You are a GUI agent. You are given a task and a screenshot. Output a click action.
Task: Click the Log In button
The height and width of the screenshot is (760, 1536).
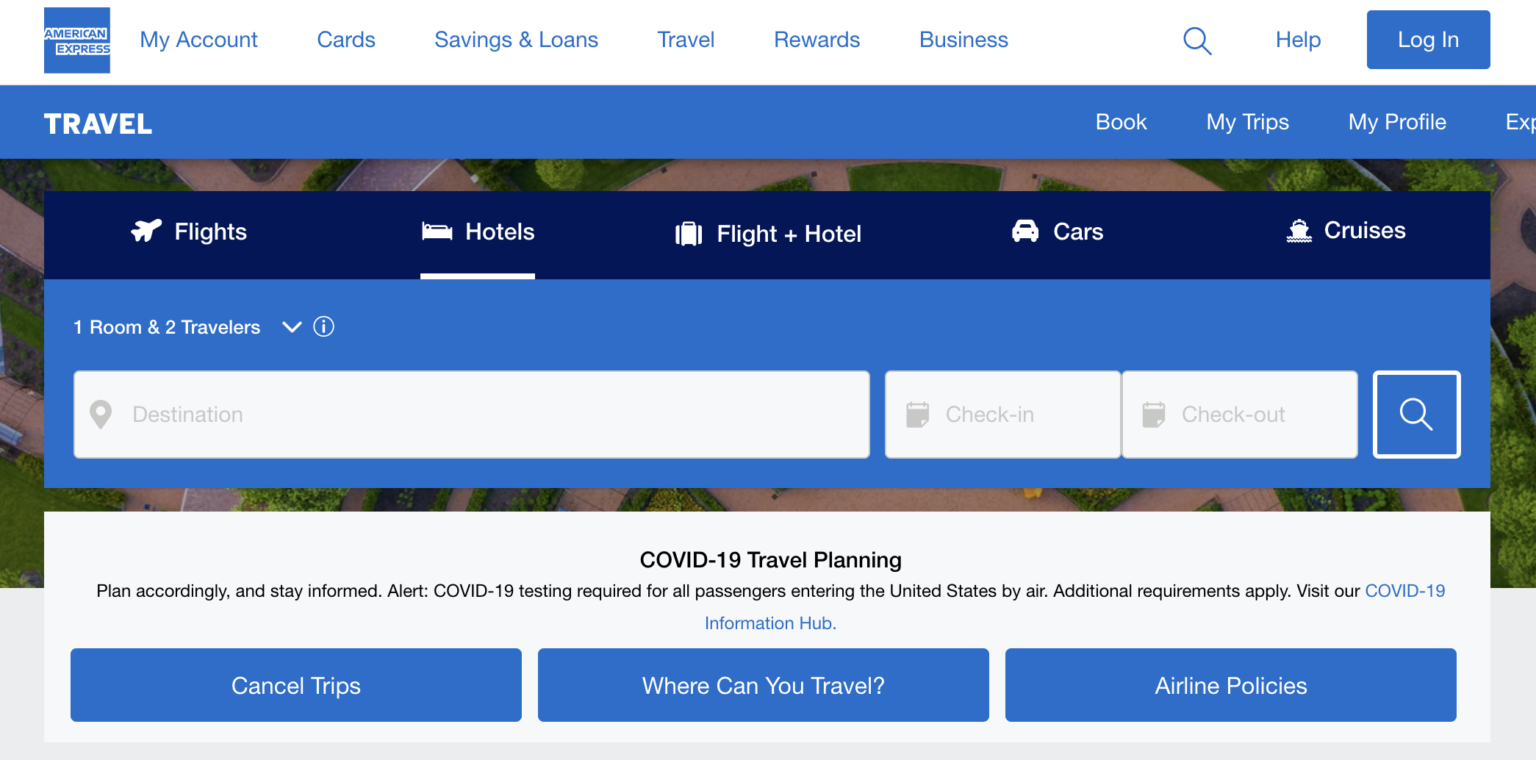(1428, 40)
